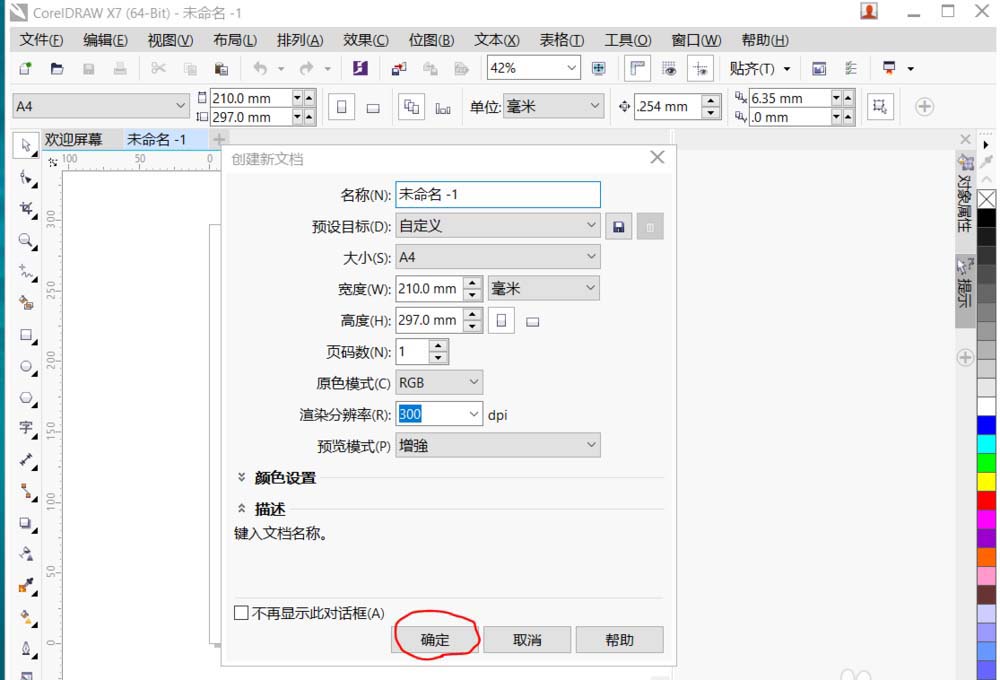Image resolution: width=1000 pixels, height=680 pixels.
Task: Click the Import icon on the toolbar
Action: pos(400,68)
